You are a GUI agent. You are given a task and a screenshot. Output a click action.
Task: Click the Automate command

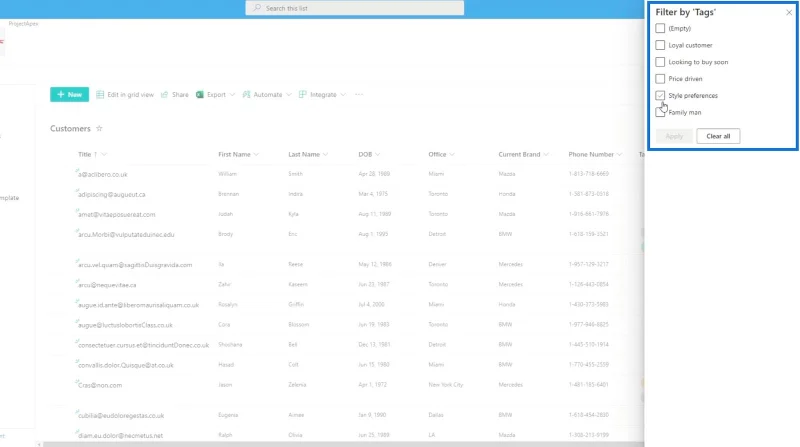[267, 94]
